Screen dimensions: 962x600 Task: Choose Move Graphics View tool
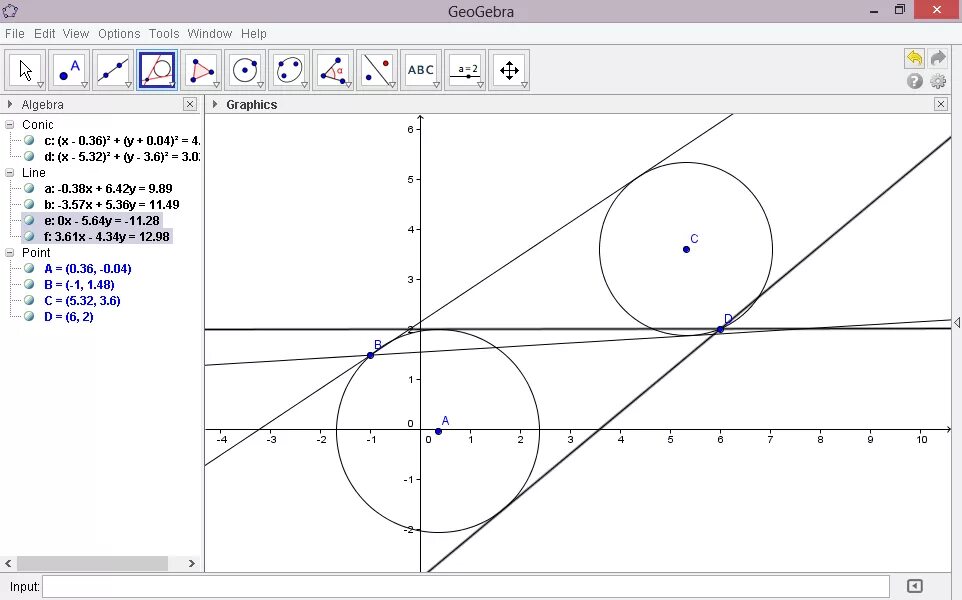click(509, 70)
